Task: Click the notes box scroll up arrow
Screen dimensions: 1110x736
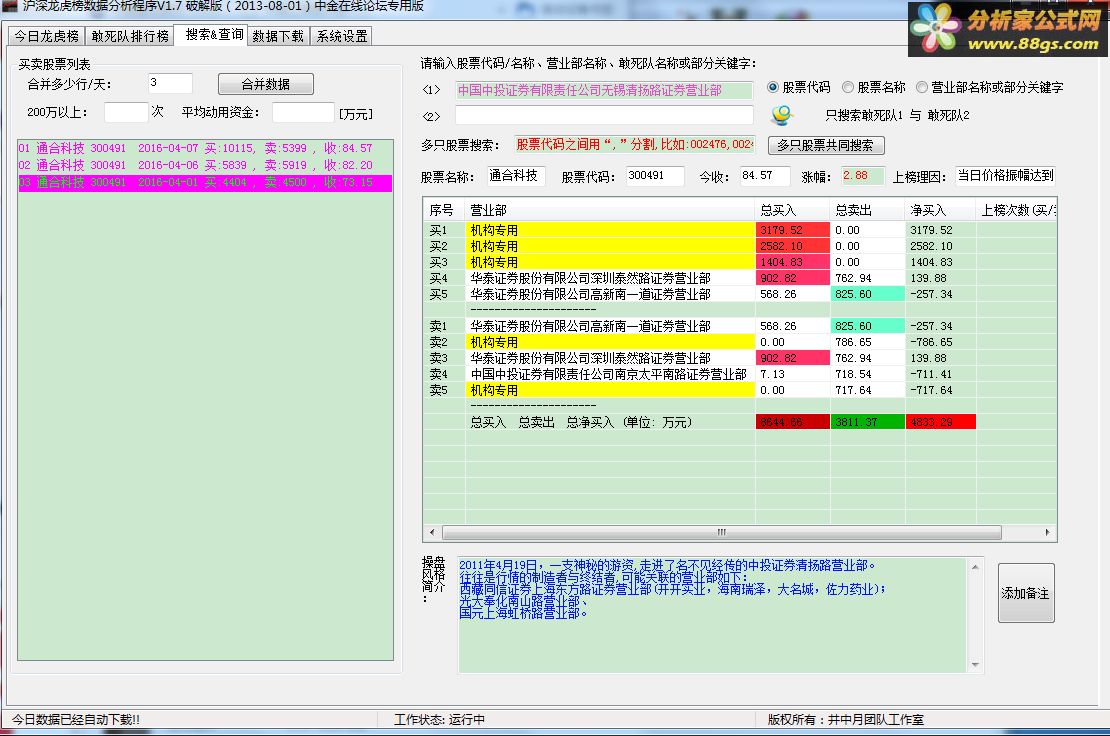Action: [975, 567]
